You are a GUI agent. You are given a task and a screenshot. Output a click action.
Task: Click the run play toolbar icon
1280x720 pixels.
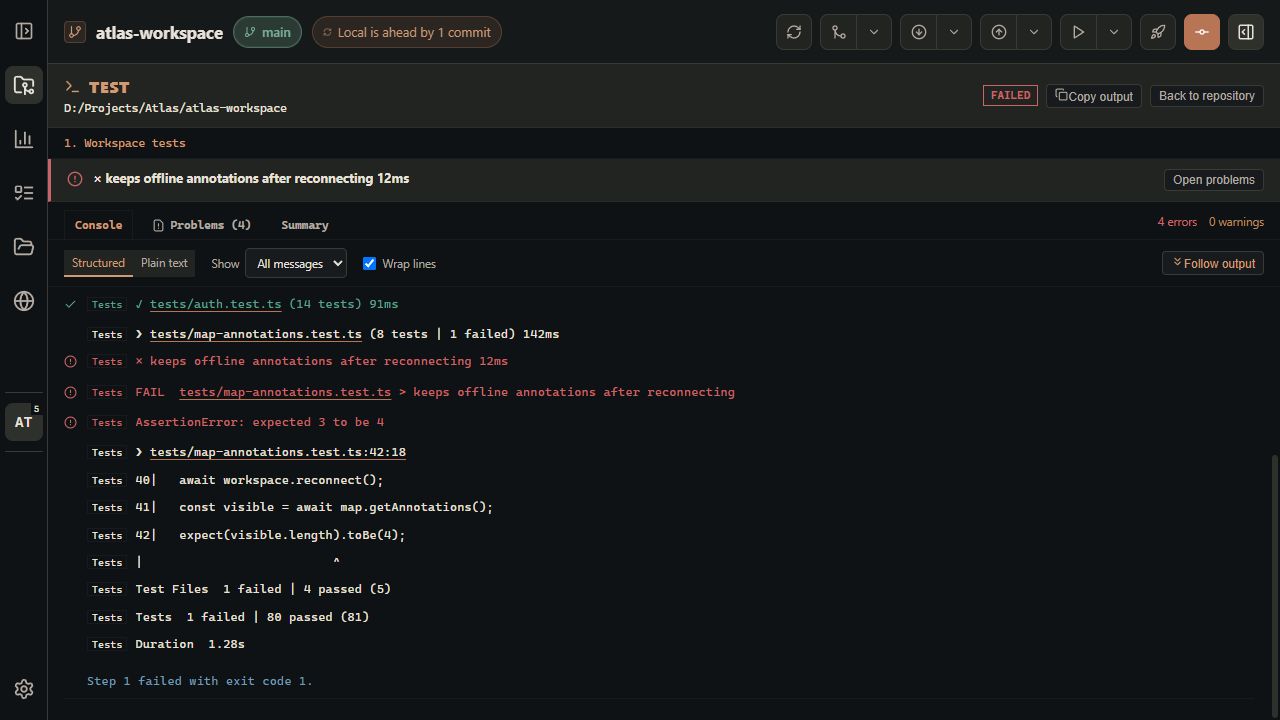pos(1078,32)
